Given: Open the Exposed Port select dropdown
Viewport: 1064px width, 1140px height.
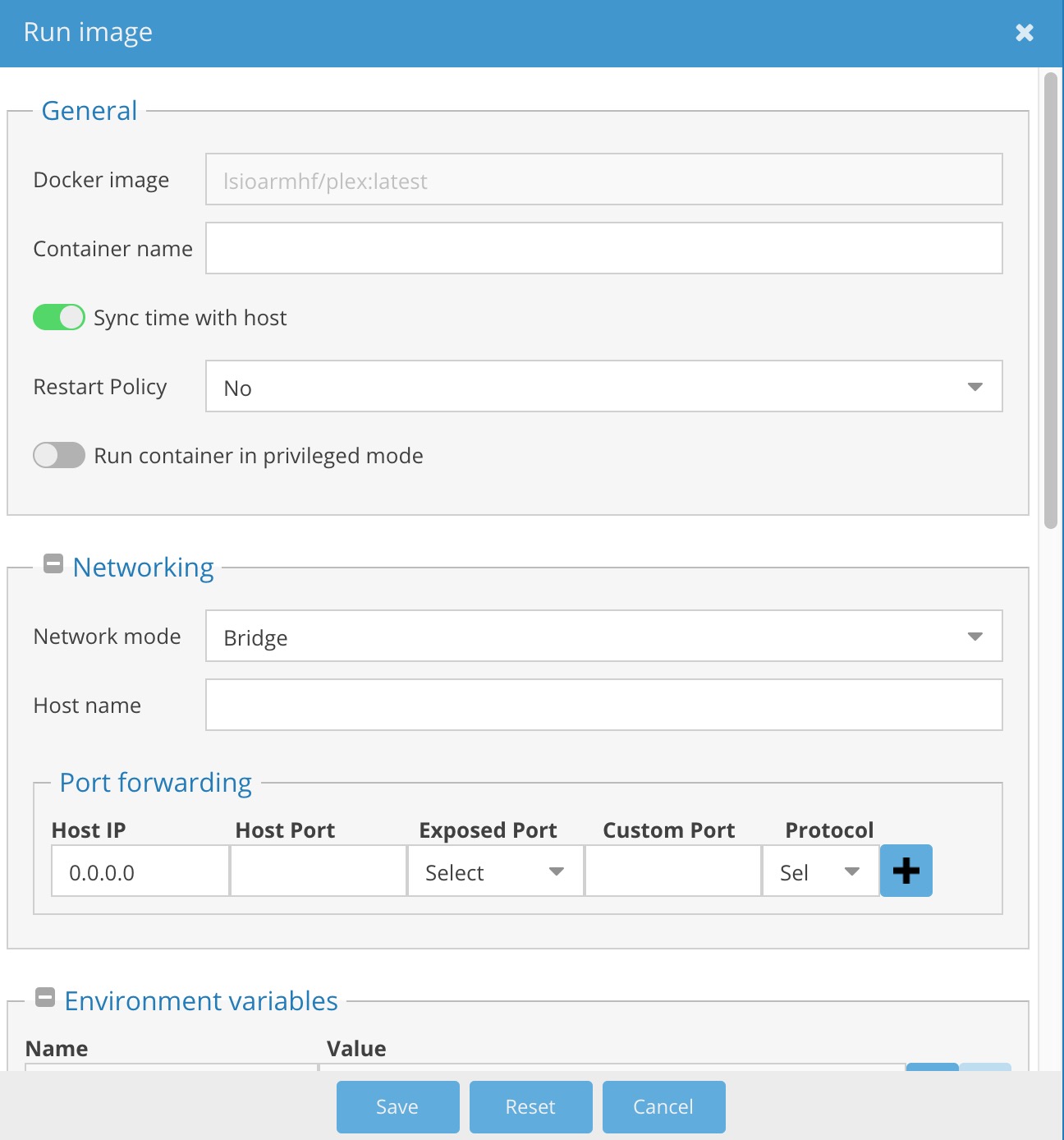Looking at the screenshot, I should tap(496, 871).
